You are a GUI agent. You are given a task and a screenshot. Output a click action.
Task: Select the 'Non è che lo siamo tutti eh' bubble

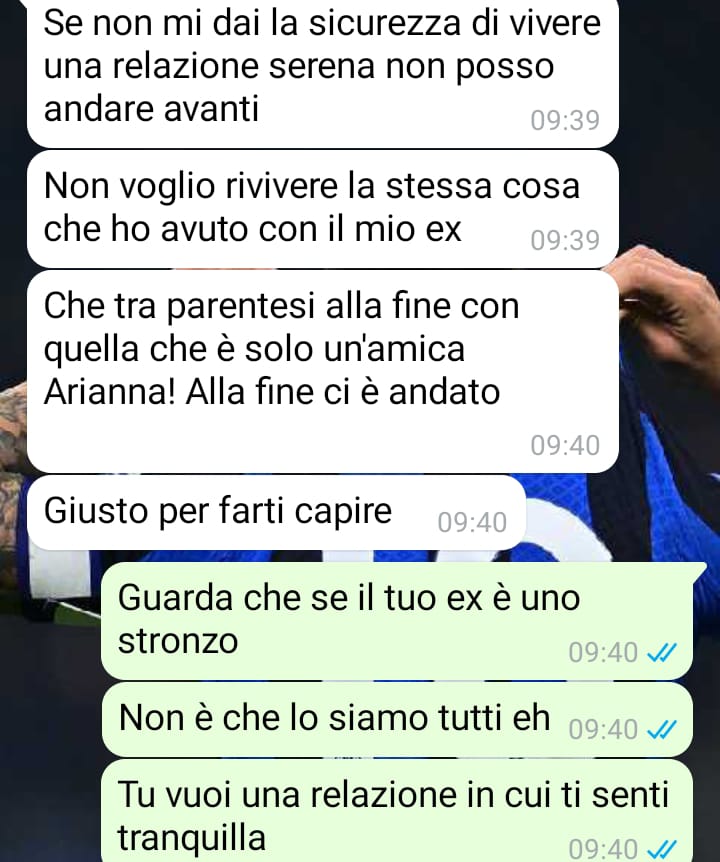397,720
